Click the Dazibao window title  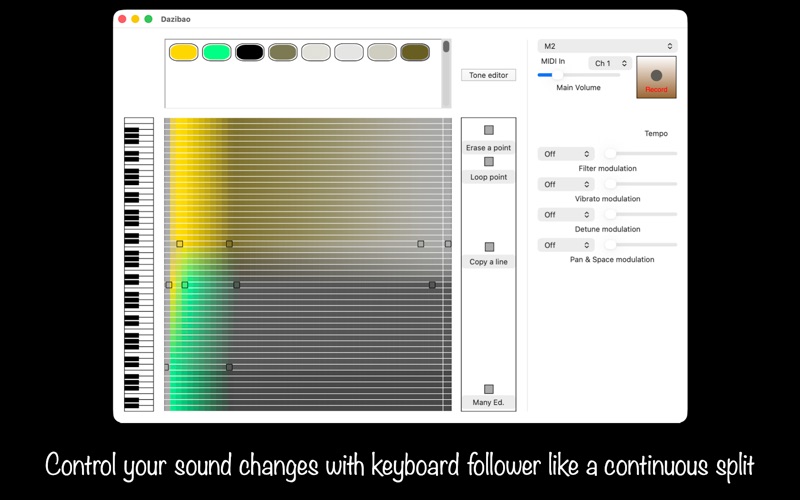point(176,19)
